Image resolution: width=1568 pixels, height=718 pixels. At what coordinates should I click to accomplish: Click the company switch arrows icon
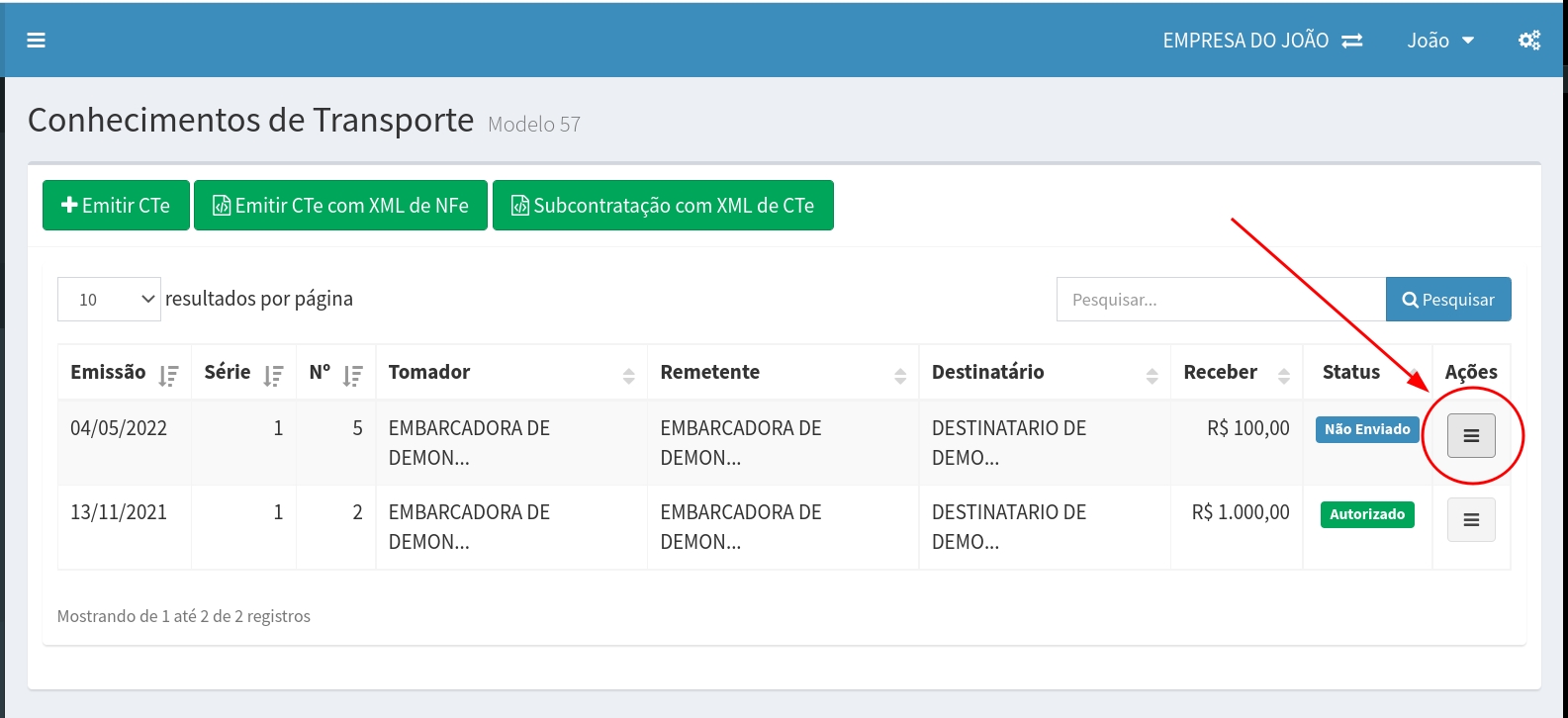(1351, 41)
